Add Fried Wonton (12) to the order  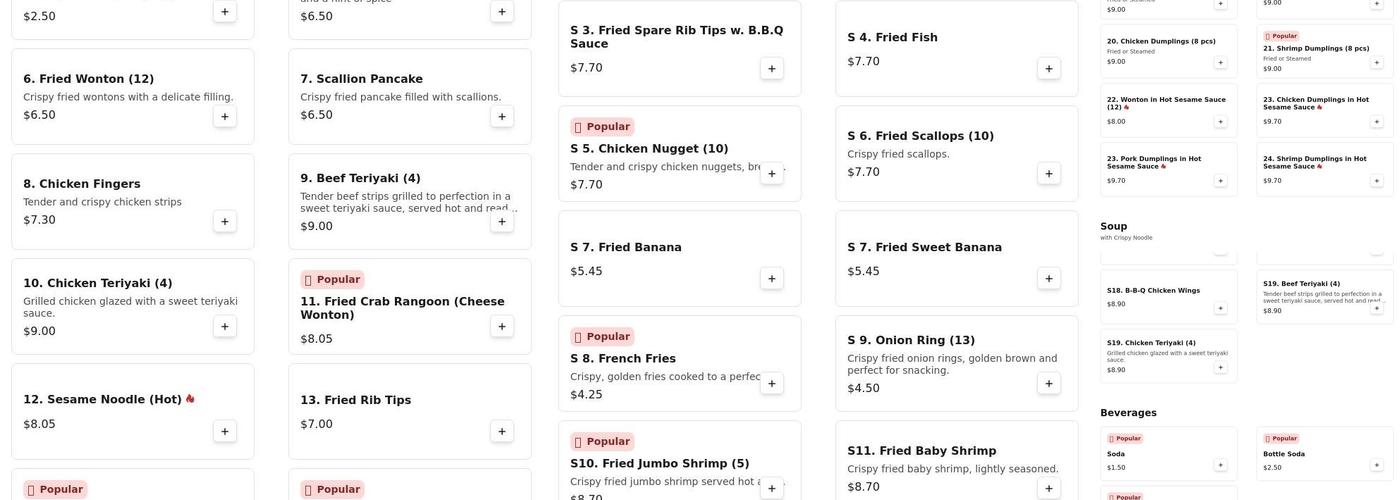pos(224,116)
